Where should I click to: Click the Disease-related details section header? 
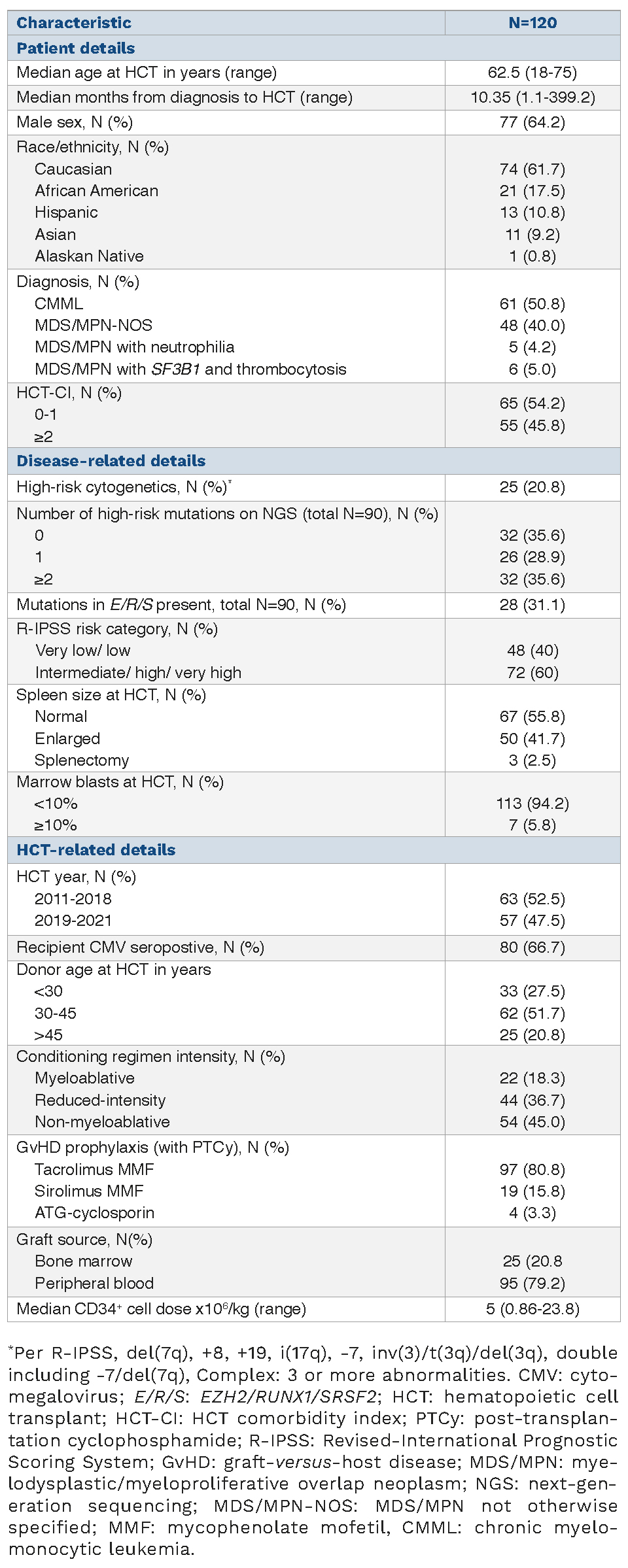point(111,461)
